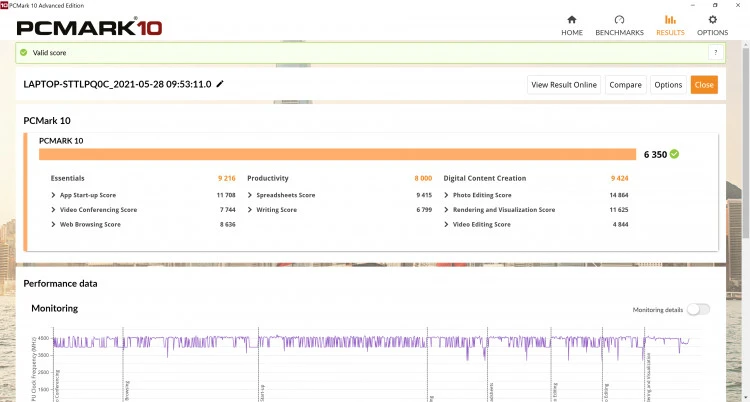Viewport: 750px width, 402px height.
Task: Click Web Browsing value 8 636
Action: coord(228,224)
